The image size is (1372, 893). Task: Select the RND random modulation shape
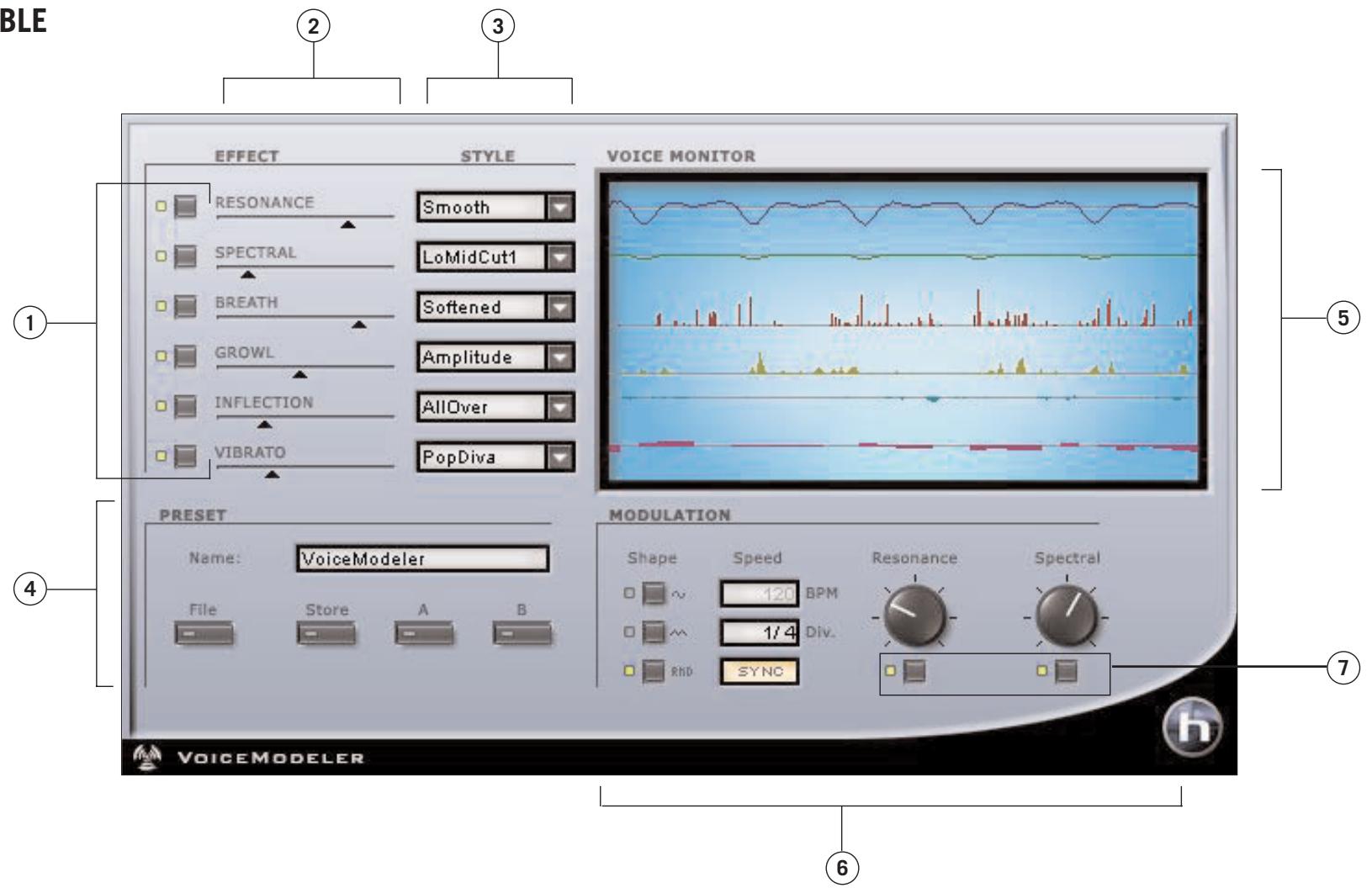pyautogui.click(x=654, y=671)
